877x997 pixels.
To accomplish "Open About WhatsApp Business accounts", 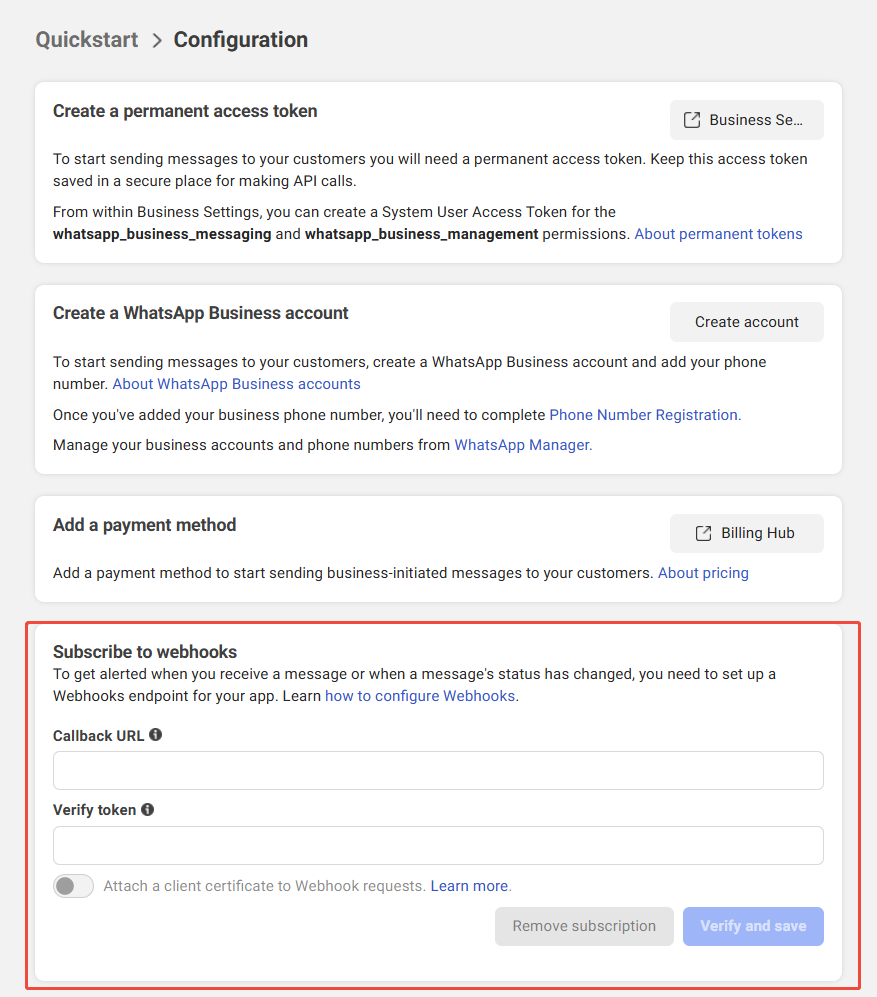I will (x=236, y=384).
